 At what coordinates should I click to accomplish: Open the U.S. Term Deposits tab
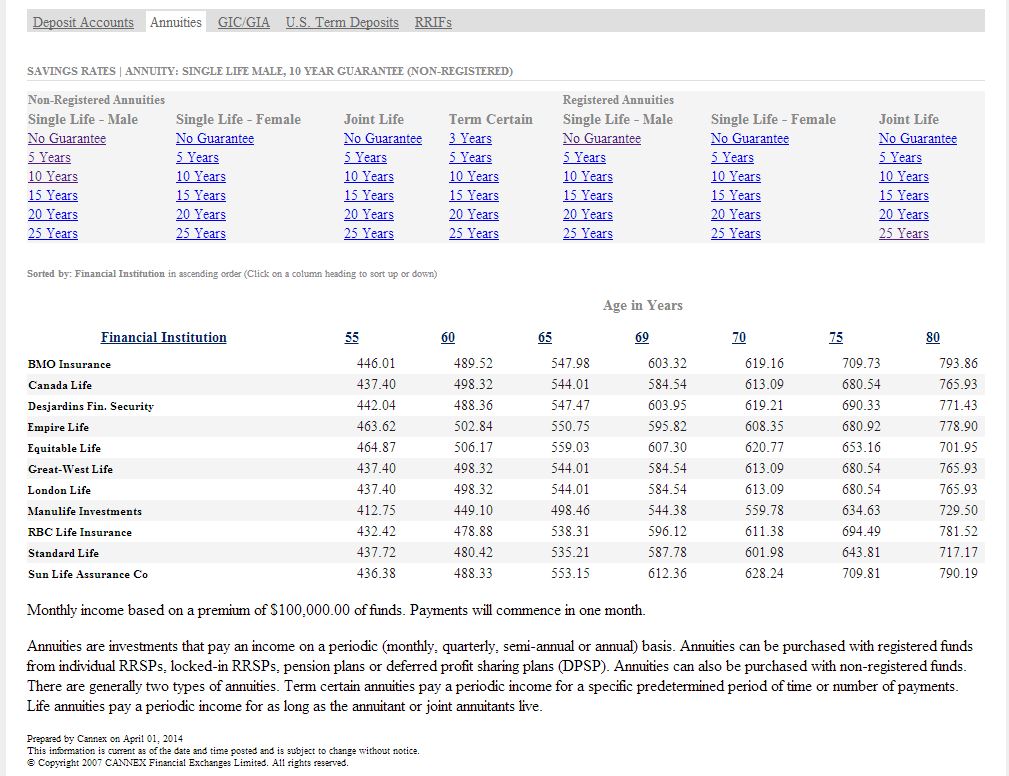point(342,22)
